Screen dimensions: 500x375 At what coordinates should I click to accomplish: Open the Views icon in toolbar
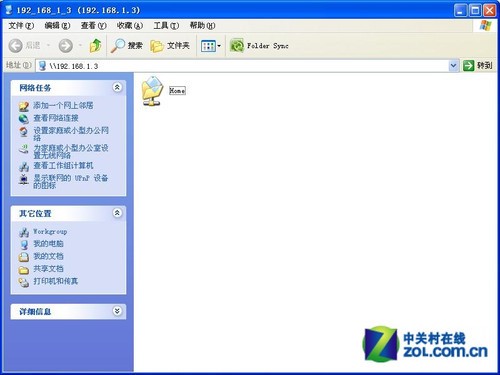[x=208, y=46]
